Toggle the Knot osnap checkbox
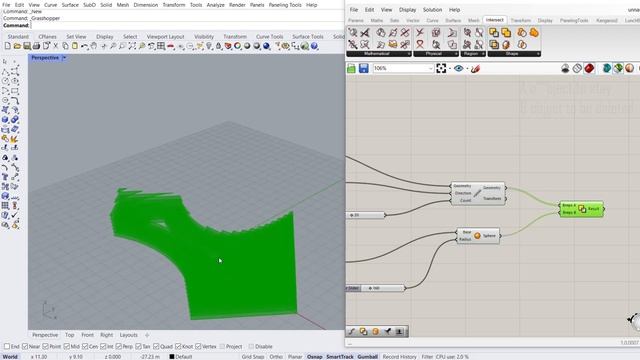The width and height of the screenshot is (640, 360). [178, 346]
